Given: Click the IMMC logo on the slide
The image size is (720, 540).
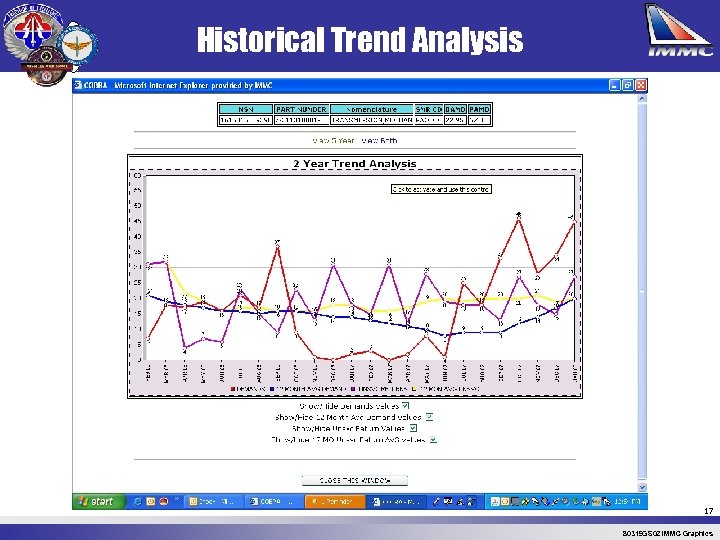Looking at the screenshot, I should 679,30.
